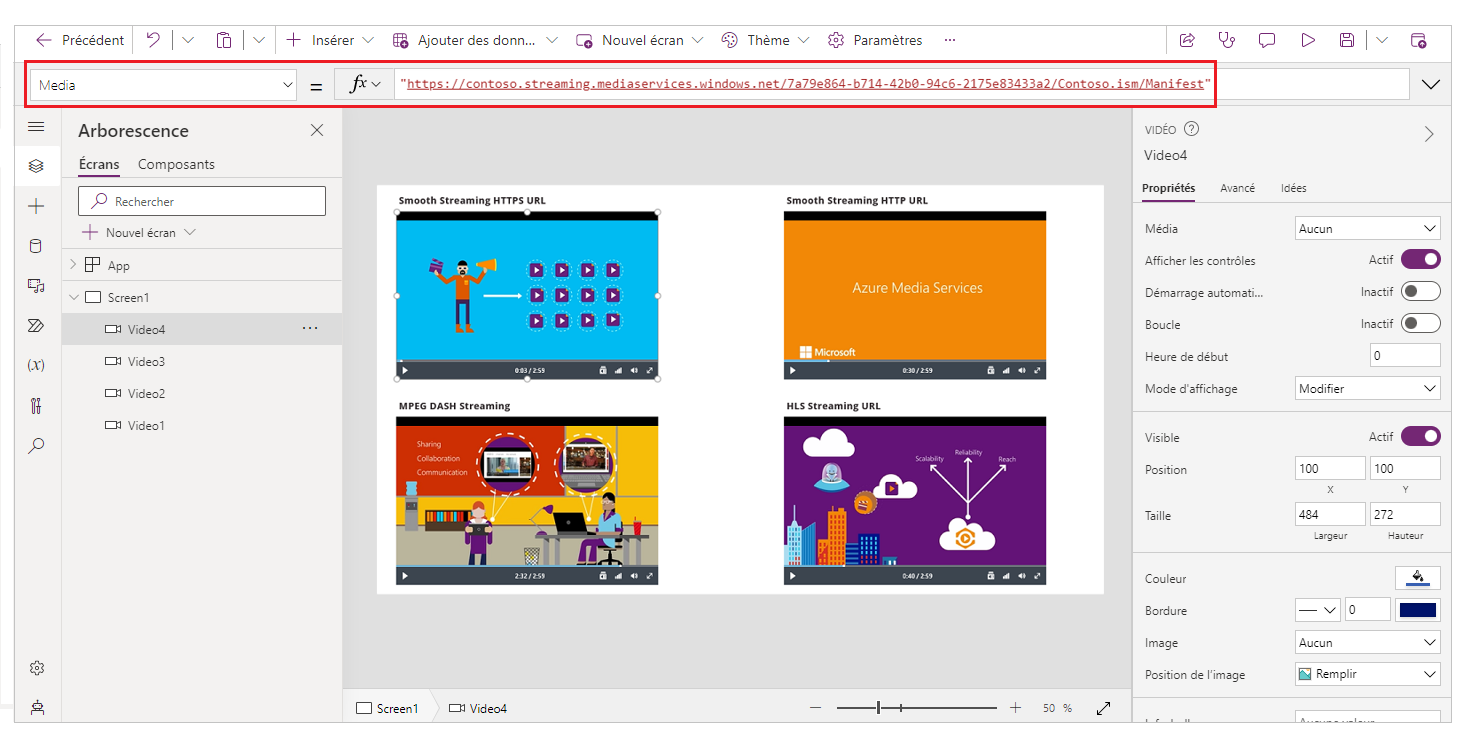Click the Précédent back button
The height and width of the screenshot is (730, 1466).
[x=80, y=40]
